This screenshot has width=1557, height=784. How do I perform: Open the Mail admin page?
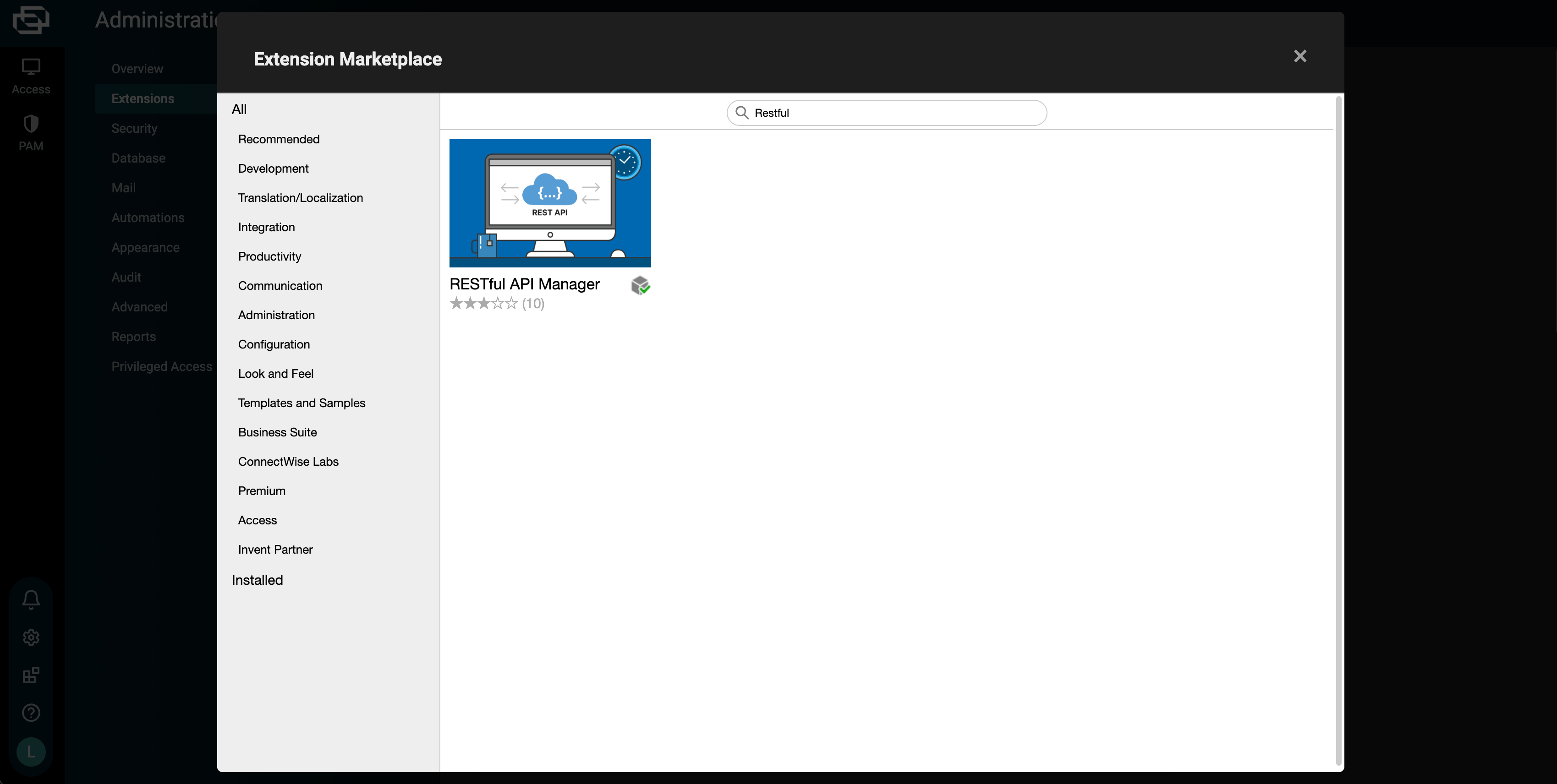click(x=123, y=188)
